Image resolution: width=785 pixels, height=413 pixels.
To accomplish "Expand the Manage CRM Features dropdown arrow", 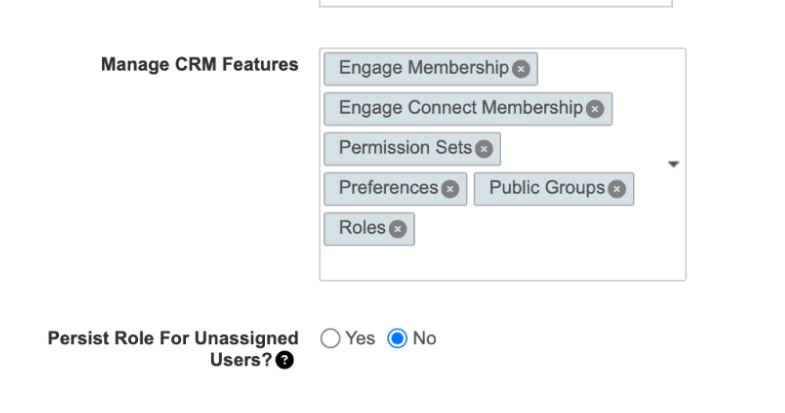I will pos(673,164).
